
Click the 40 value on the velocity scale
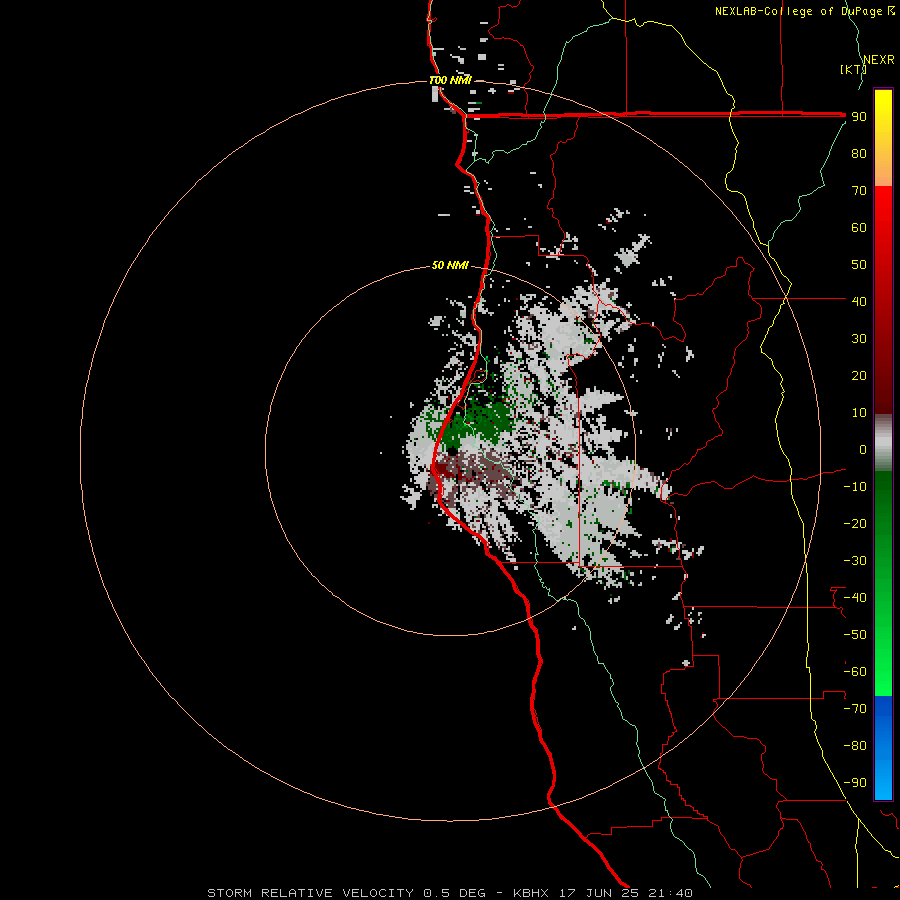(x=859, y=302)
